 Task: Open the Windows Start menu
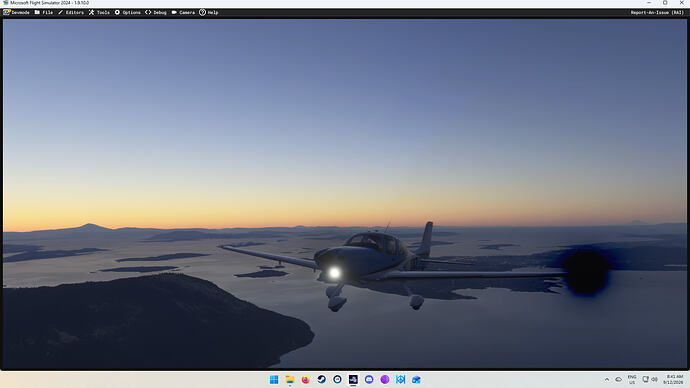(x=274, y=379)
